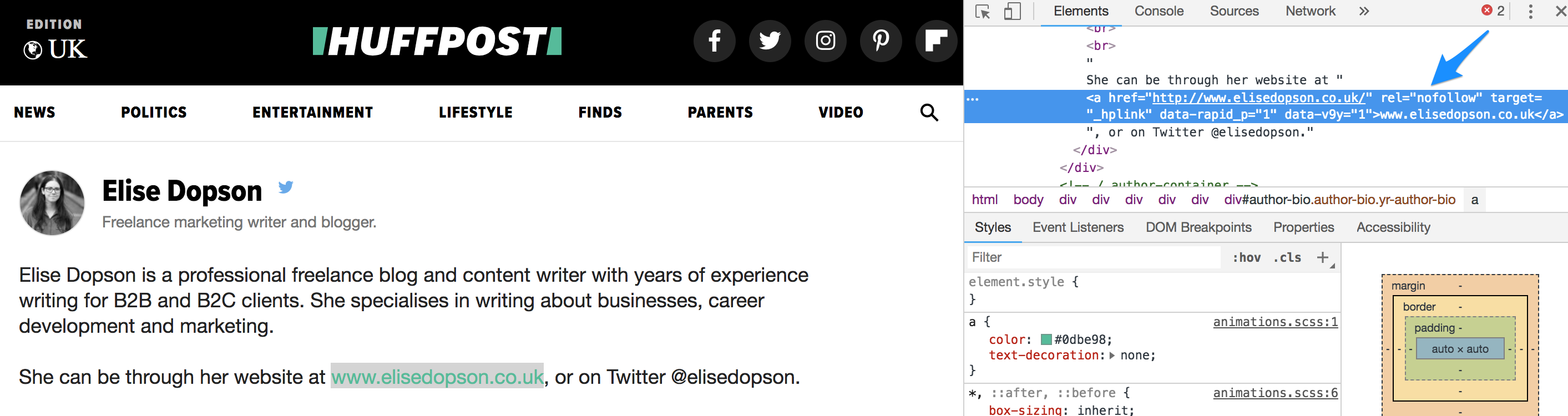This screenshot has height=416, width=1568.
Task: Click the Pinterest icon in header
Action: [881, 42]
